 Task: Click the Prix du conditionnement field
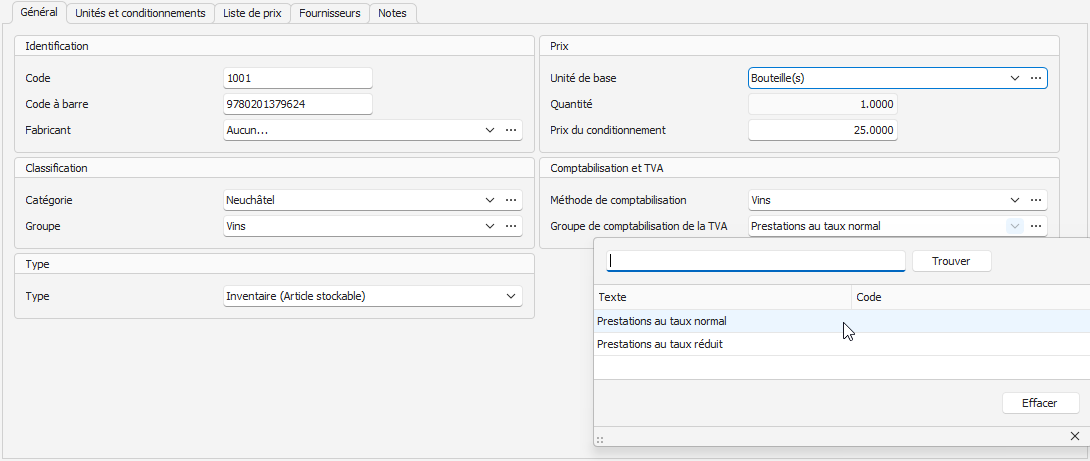pos(822,130)
